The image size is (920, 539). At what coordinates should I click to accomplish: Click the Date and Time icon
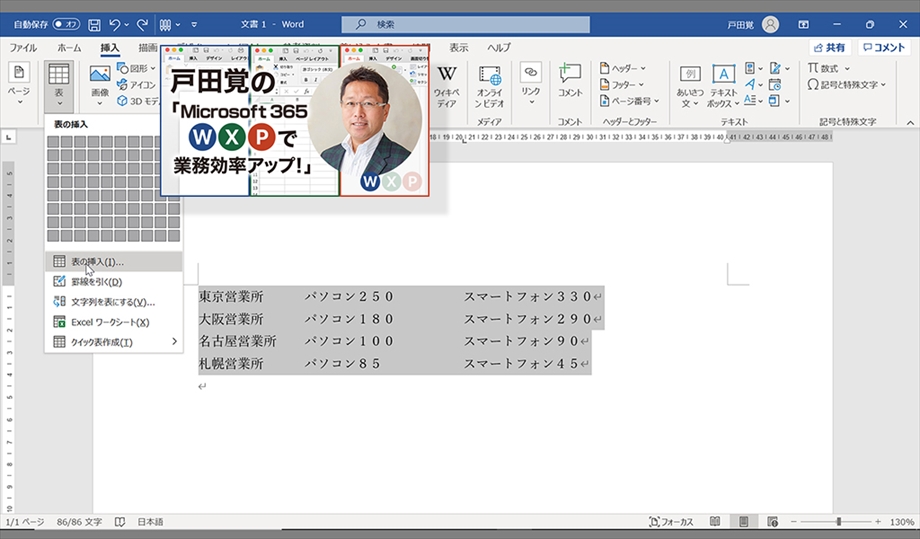(x=775, y=84)
